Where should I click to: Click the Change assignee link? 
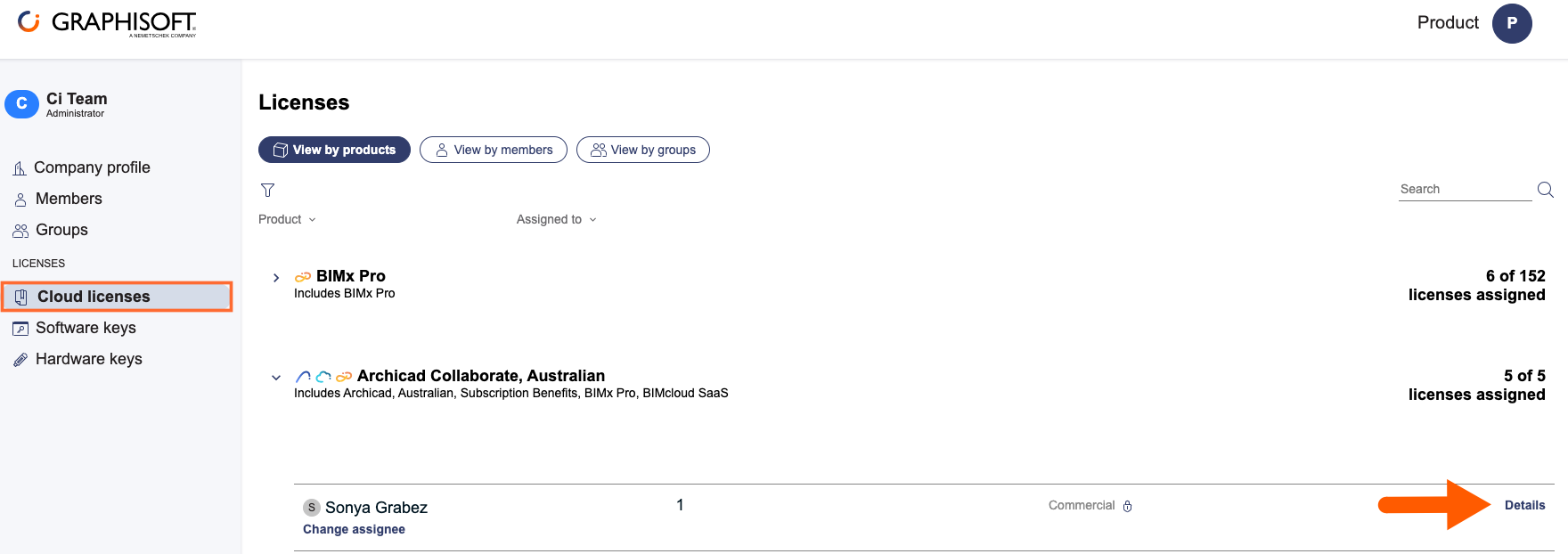354,529
